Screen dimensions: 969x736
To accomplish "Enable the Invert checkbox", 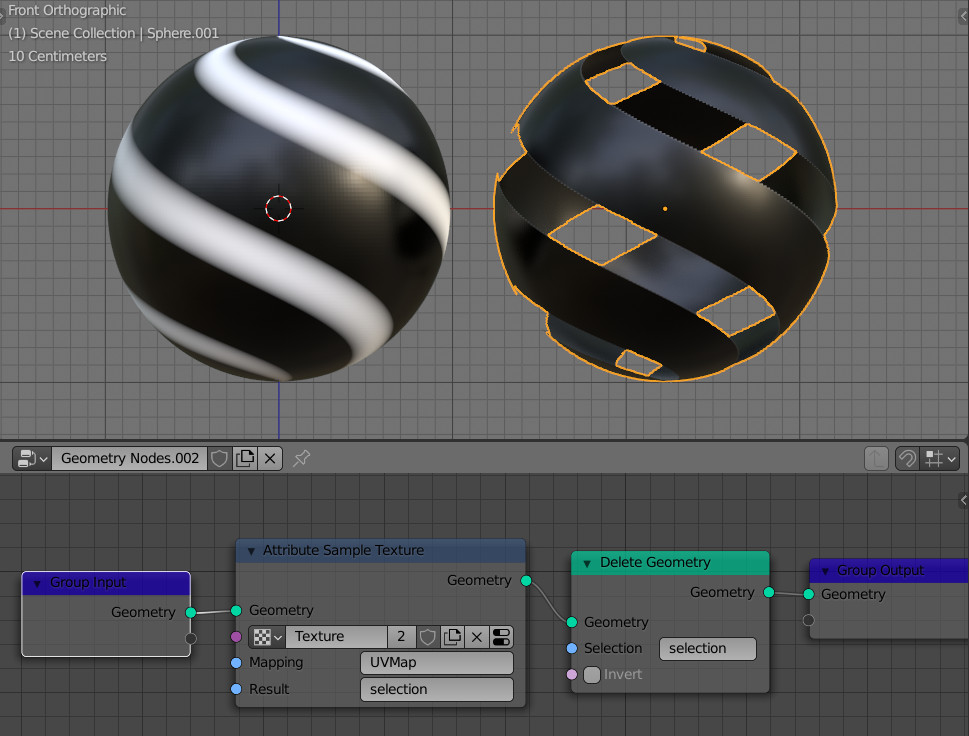I will point(591,674).
